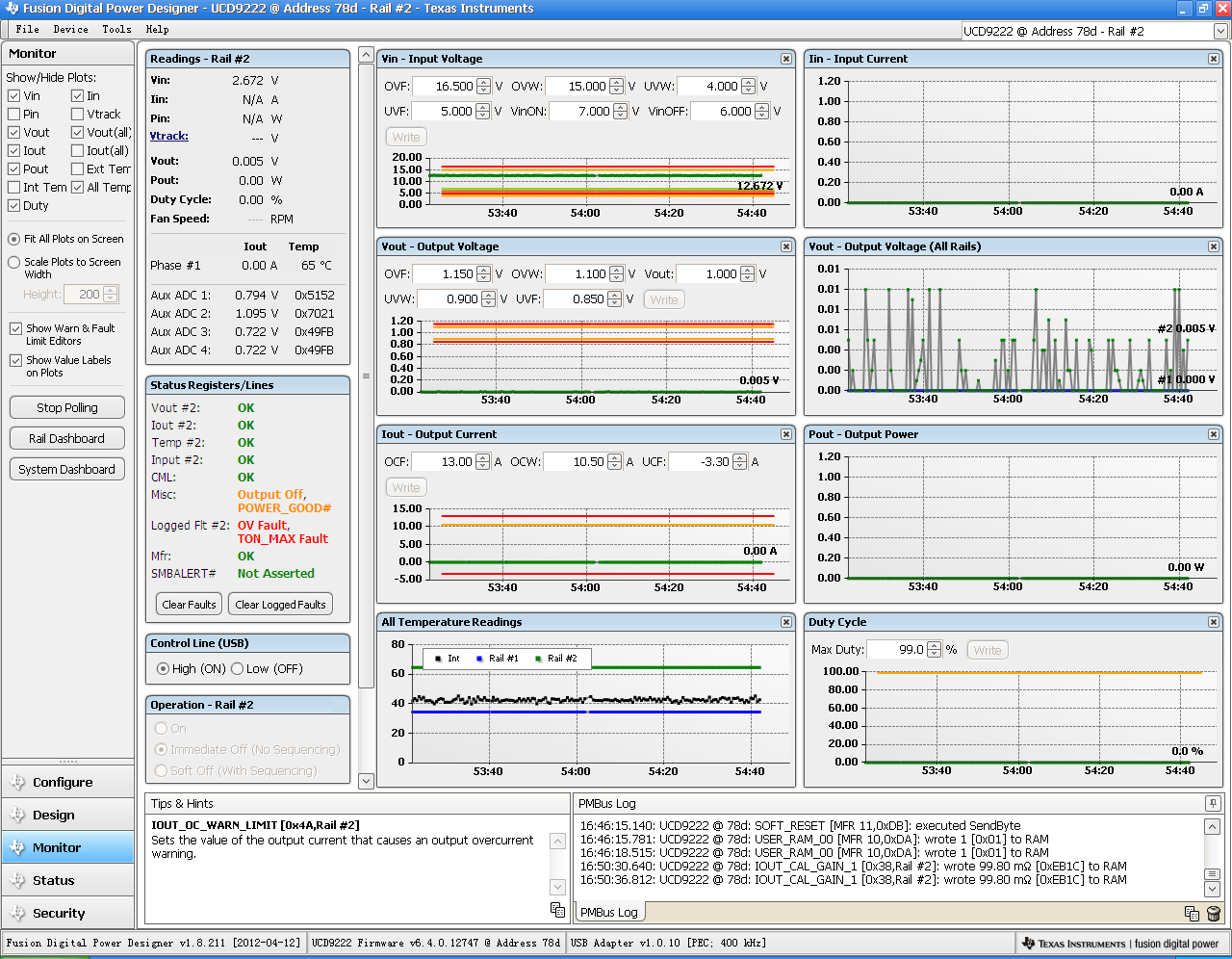This screenshot has width=1232, height=959.
Task: Enable the Int Temp plot checkbox
Action: pyautogui.click(x=13, y=188)
